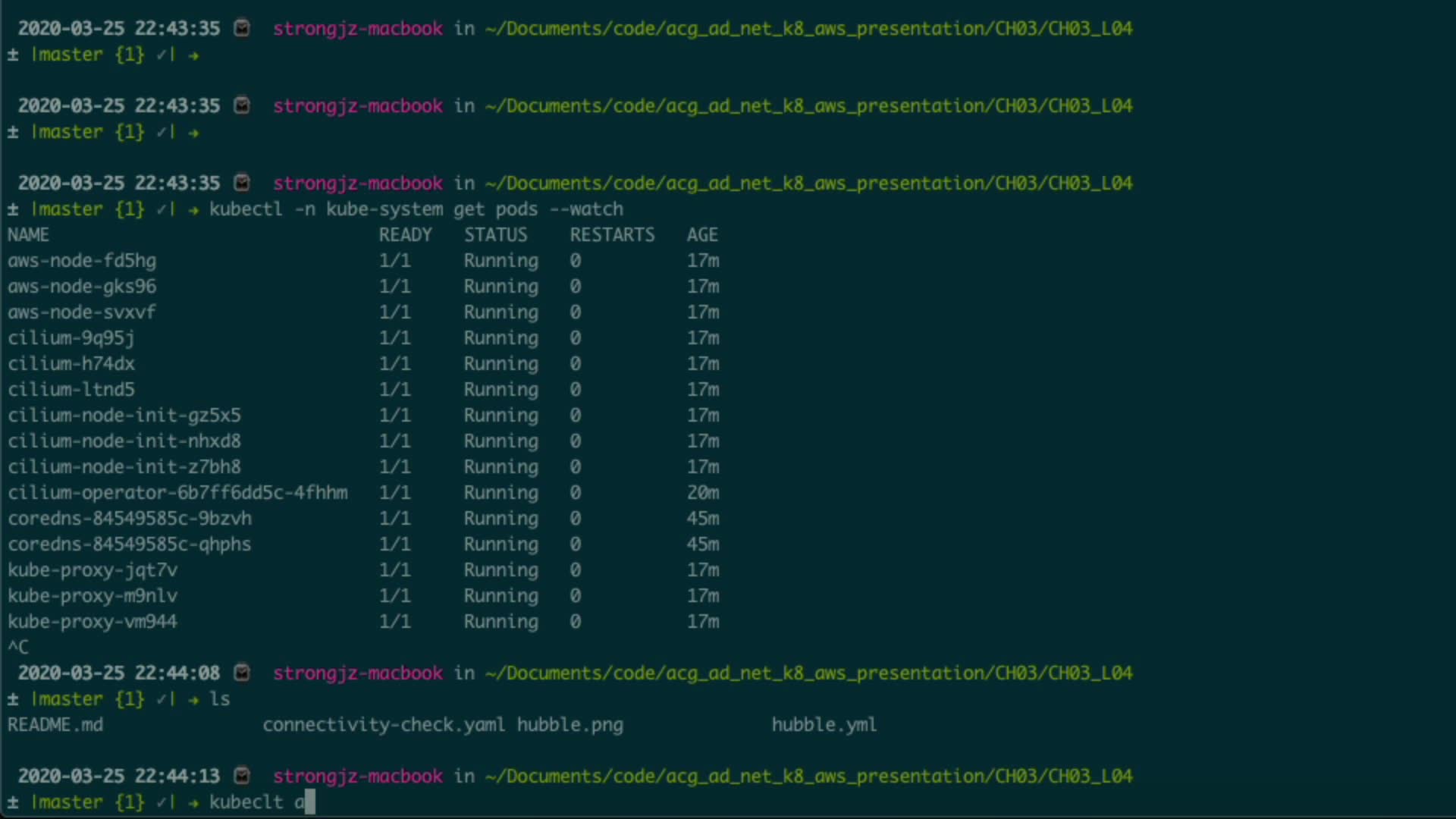Image resolution: width=1456 pixels, height=819 pixels.
Task: Click the 20m age value of cilium-operator
Action: pos(703,493)
